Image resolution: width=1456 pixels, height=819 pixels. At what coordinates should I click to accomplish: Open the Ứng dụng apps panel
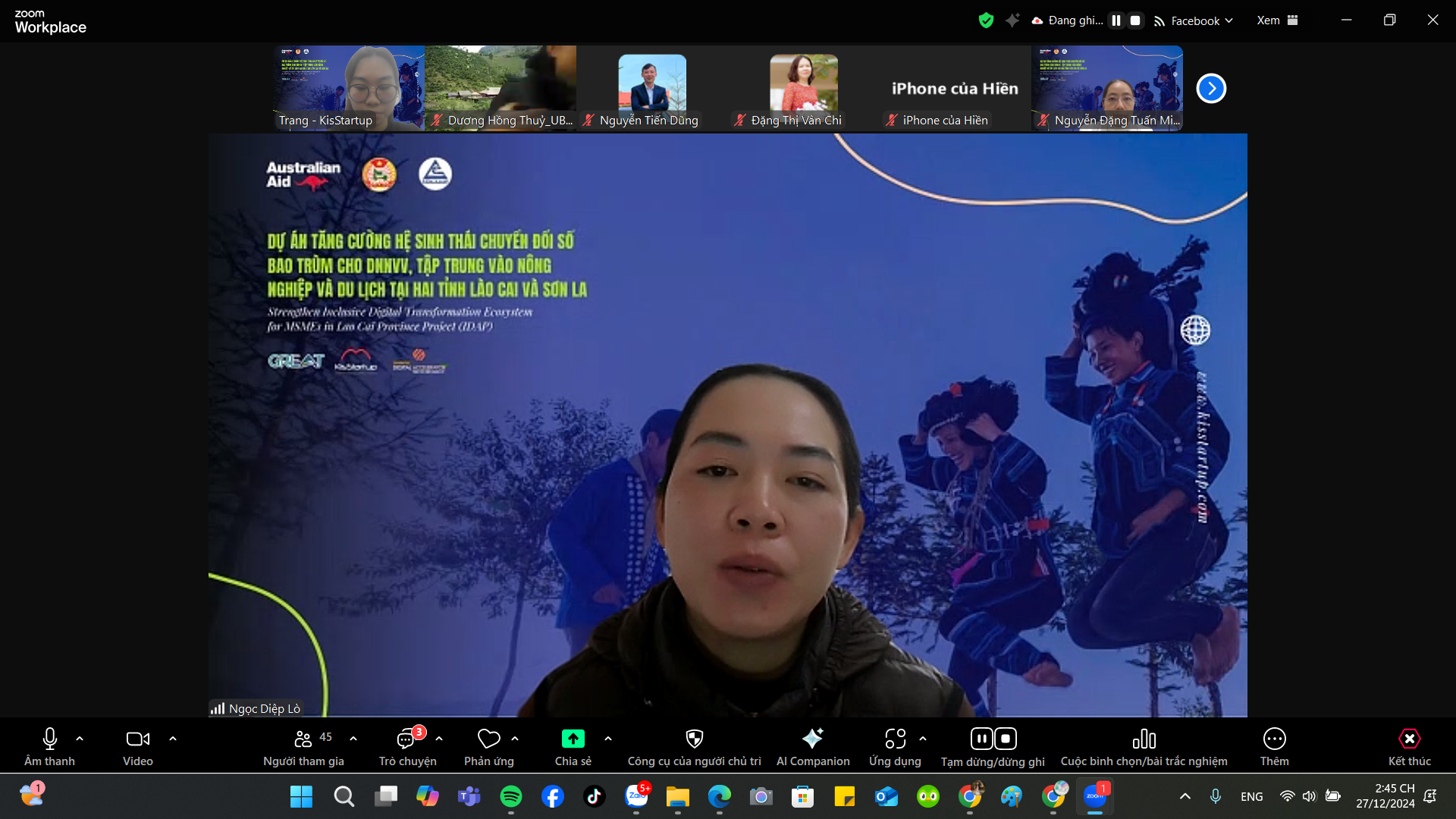[895, 747]
